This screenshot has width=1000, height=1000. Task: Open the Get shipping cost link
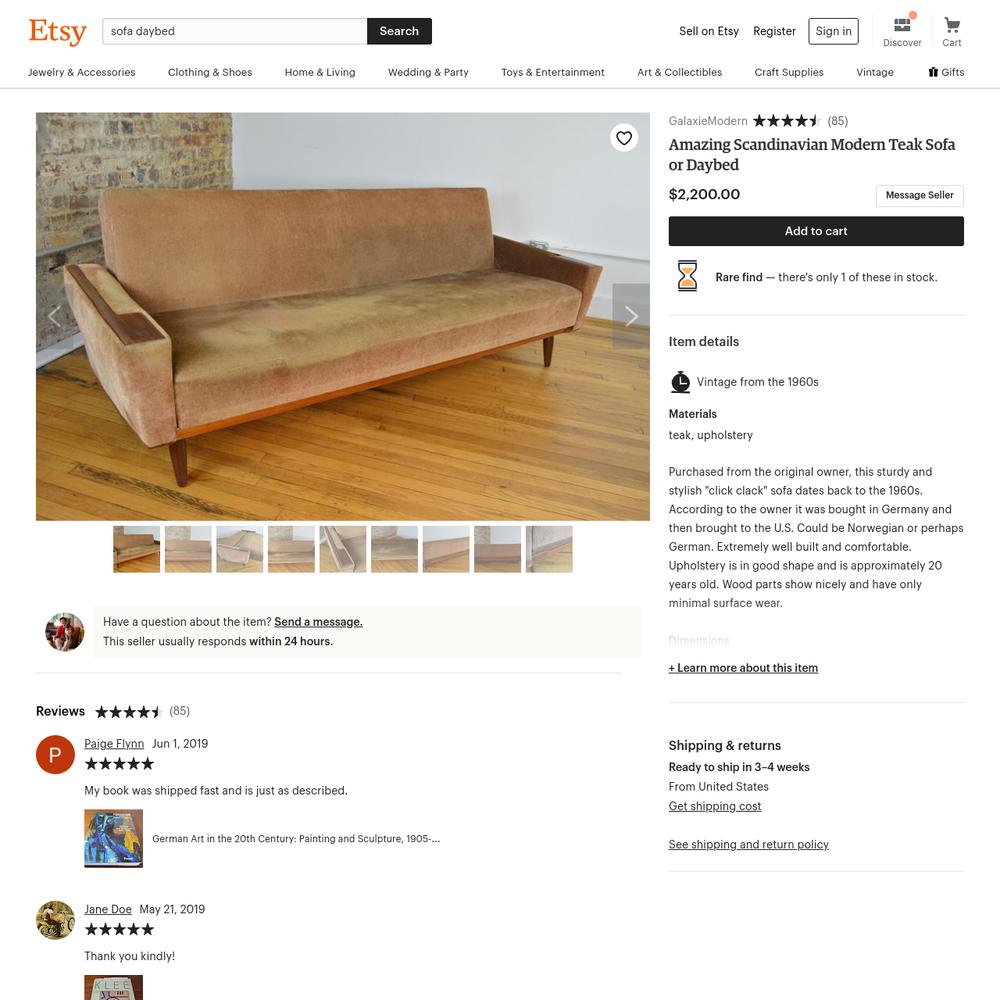click(x=714, y=806)
